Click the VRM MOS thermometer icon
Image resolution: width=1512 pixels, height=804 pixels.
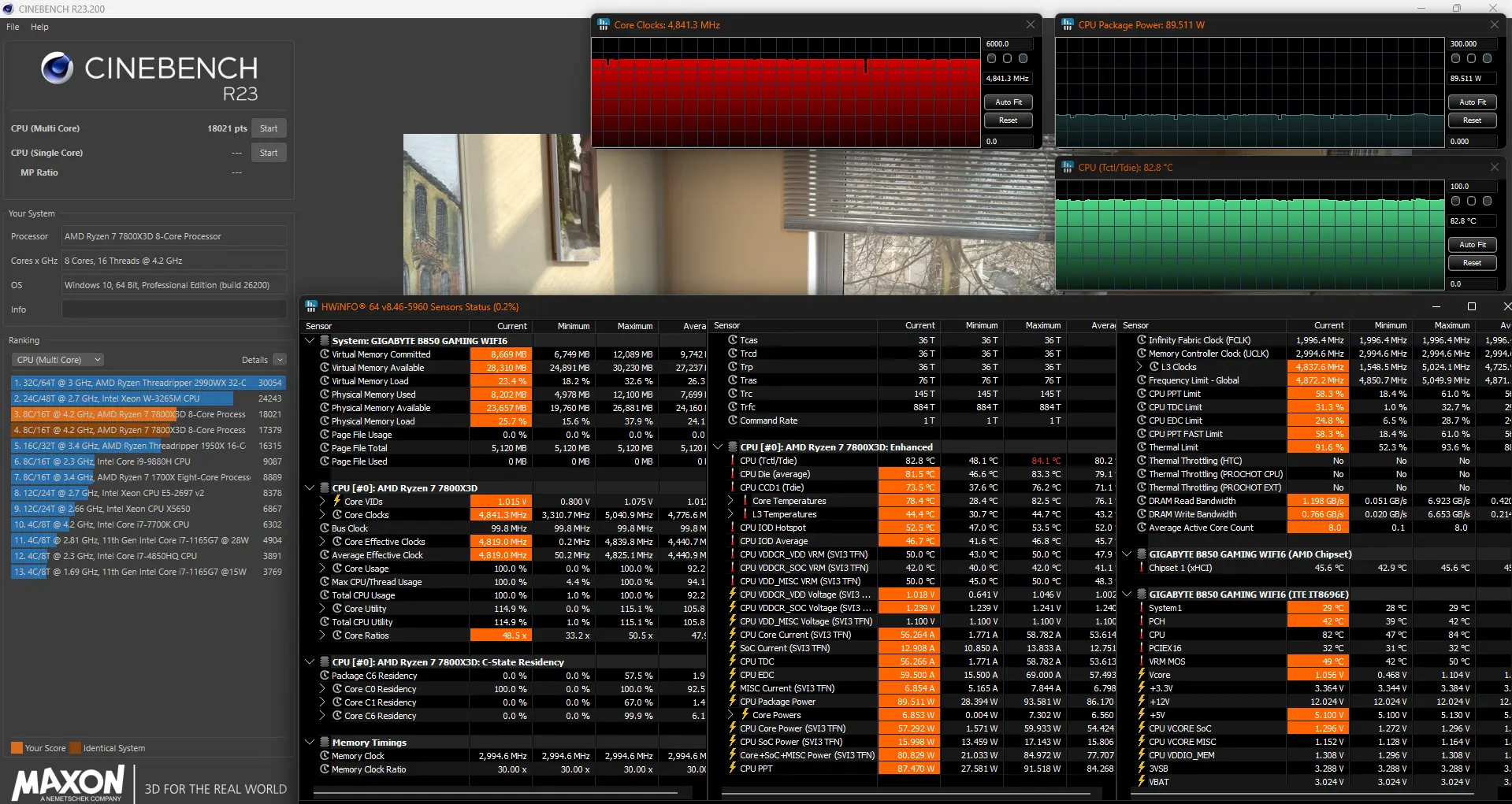[x=1142, y=661]
